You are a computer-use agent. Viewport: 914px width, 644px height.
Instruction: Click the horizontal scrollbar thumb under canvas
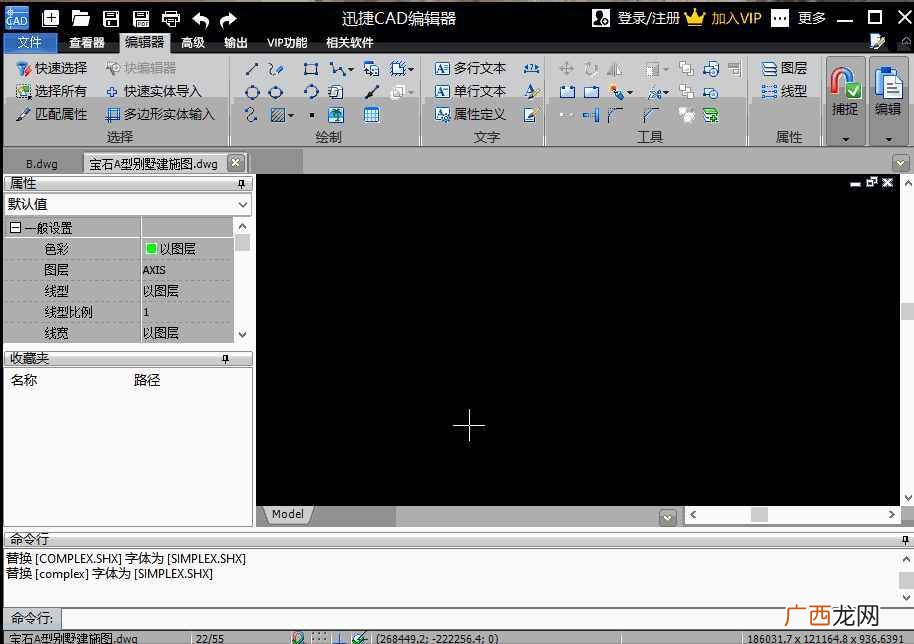pos(759,515)
